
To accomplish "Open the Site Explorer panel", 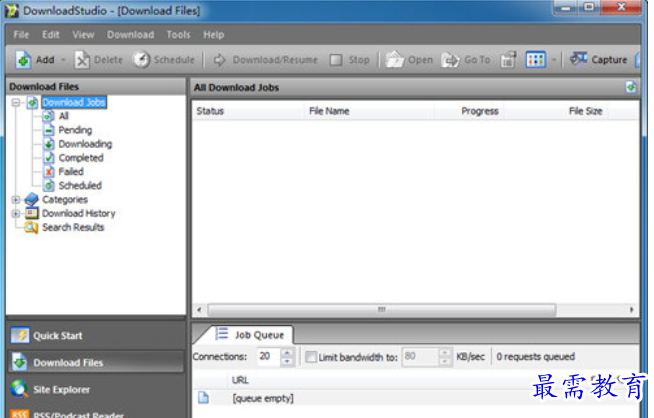I will click(96, 389).
